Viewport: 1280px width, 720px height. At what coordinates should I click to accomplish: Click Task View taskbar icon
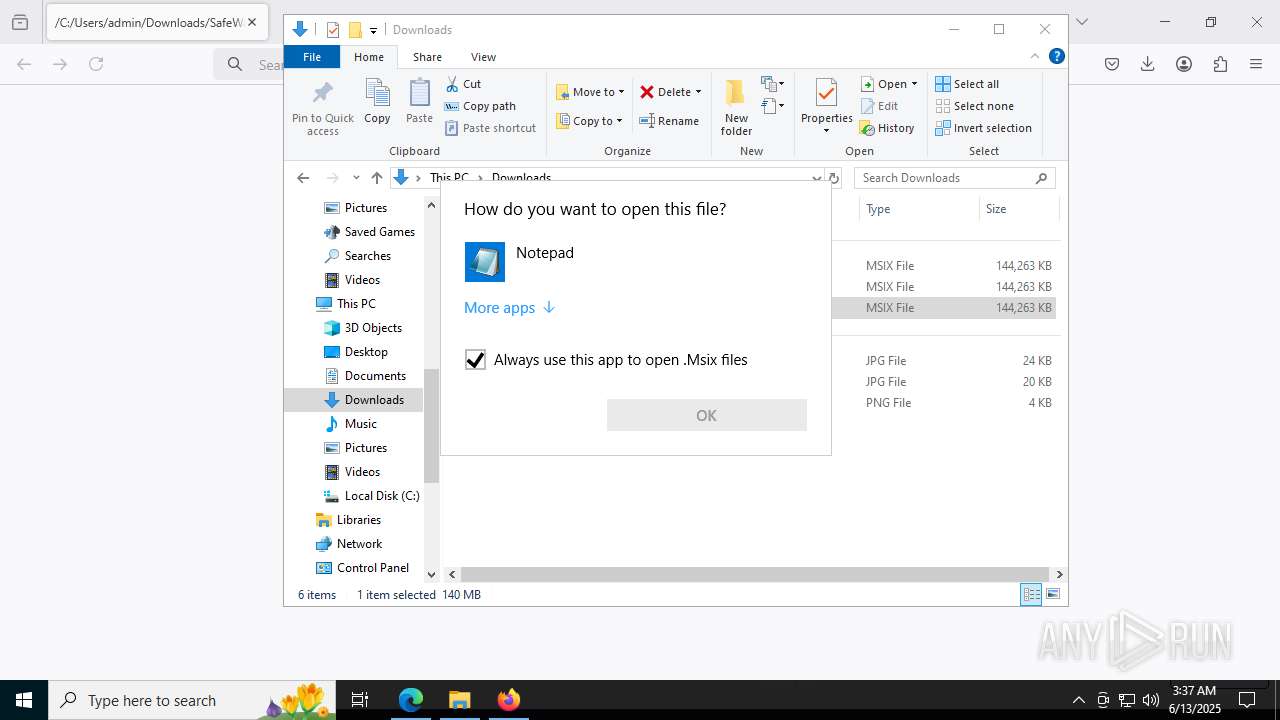pos(361,700)
